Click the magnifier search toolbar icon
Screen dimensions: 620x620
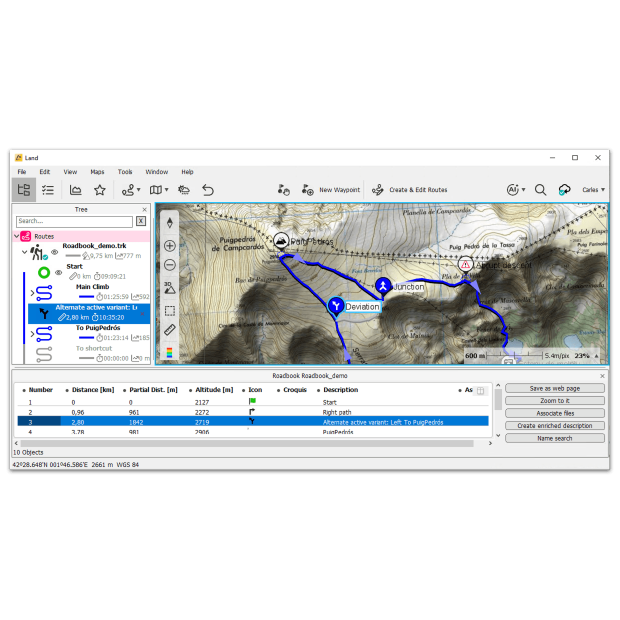click(x=540, y=190)
